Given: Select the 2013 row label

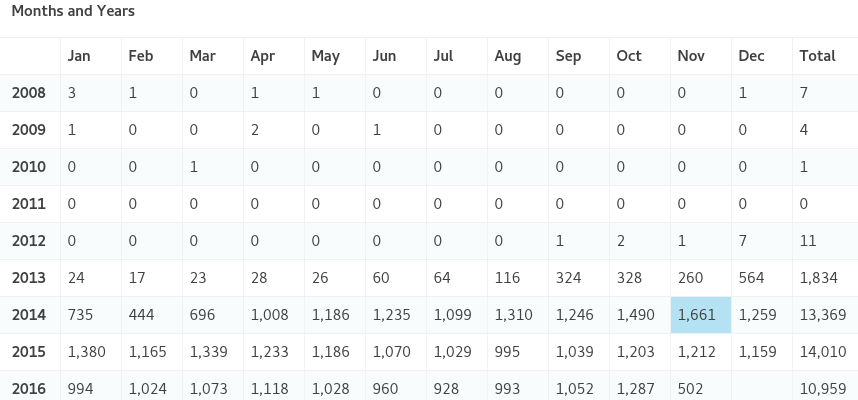Looking at the screenshot, I should pyautogui.click(x=28, y=278).
